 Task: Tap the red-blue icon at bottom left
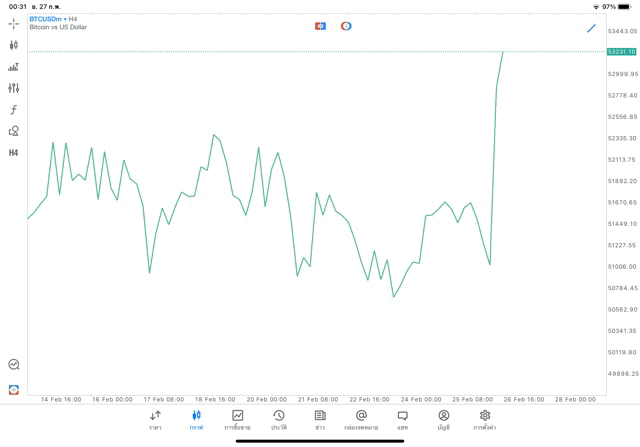click(x=13, y=389)
